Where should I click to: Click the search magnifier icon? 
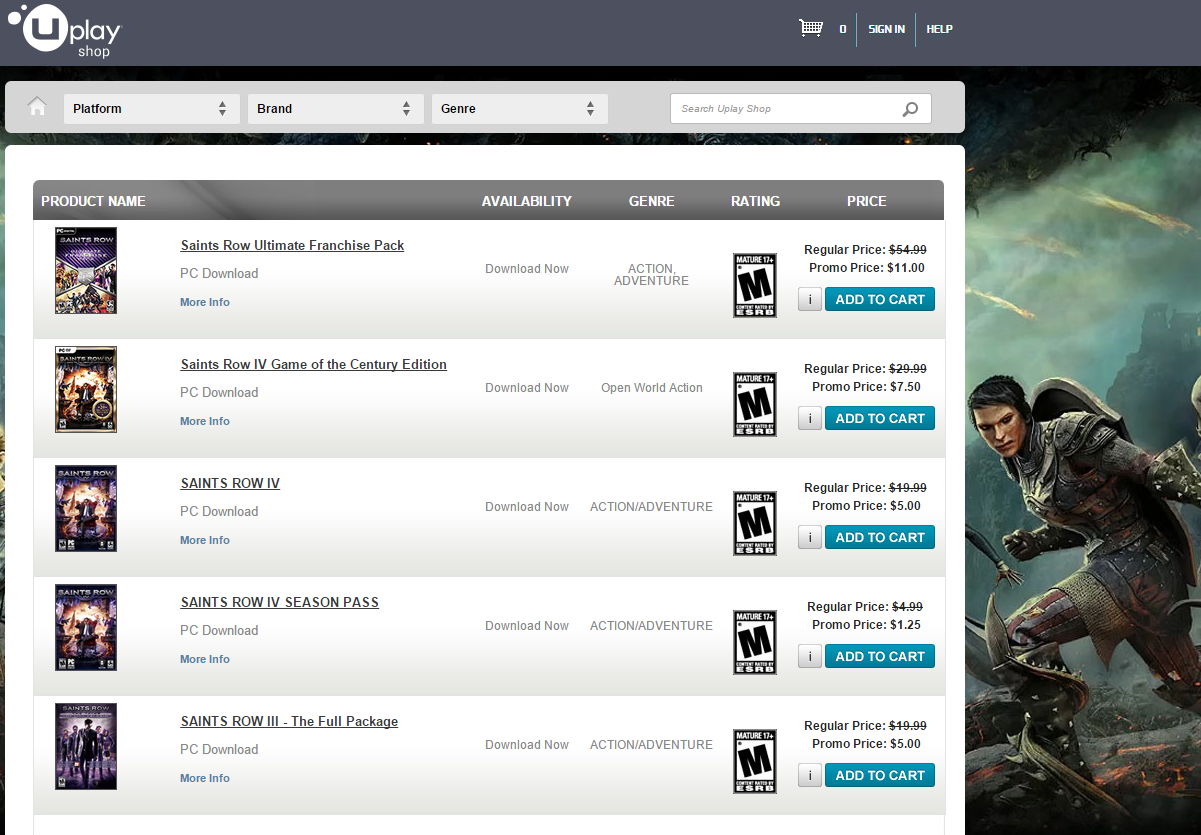tap(910, 109)
